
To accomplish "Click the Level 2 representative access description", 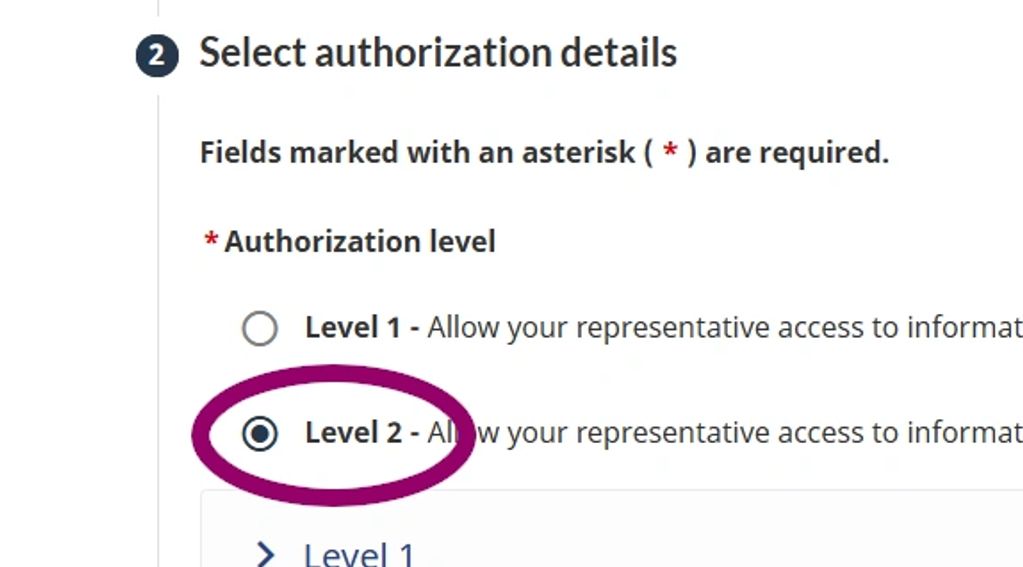I will pos(740,433).
